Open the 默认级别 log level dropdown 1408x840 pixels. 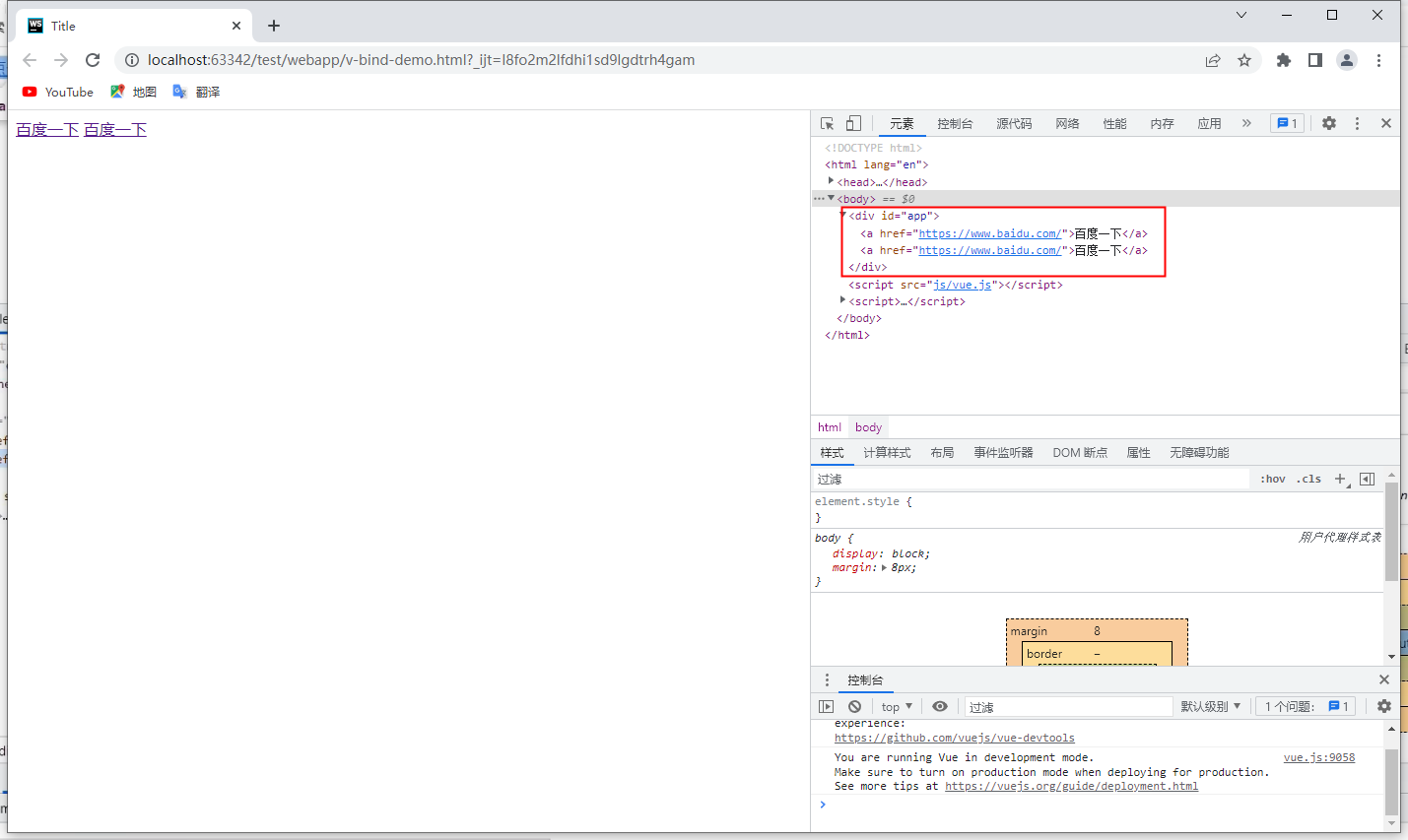[x=1211, y=707]
